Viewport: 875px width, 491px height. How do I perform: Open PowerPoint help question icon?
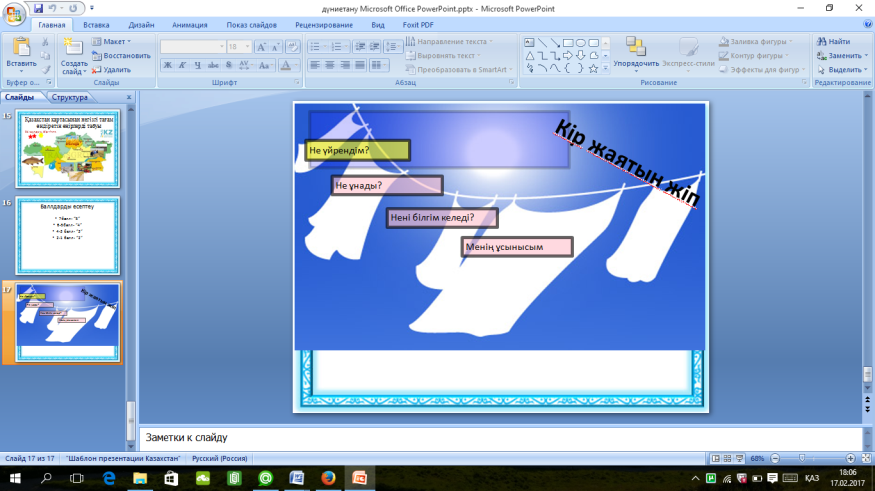click(x=868, y=25)
